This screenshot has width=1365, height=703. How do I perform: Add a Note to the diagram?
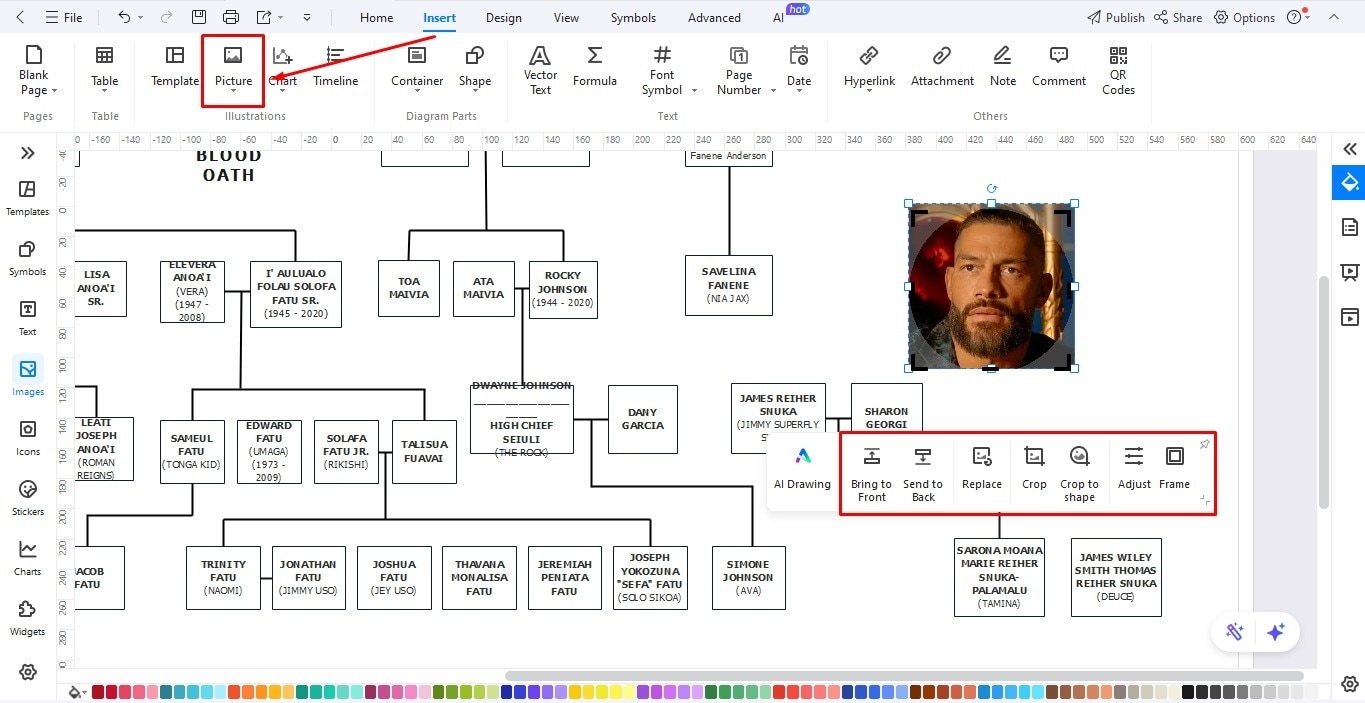[x=1002, y=69]
